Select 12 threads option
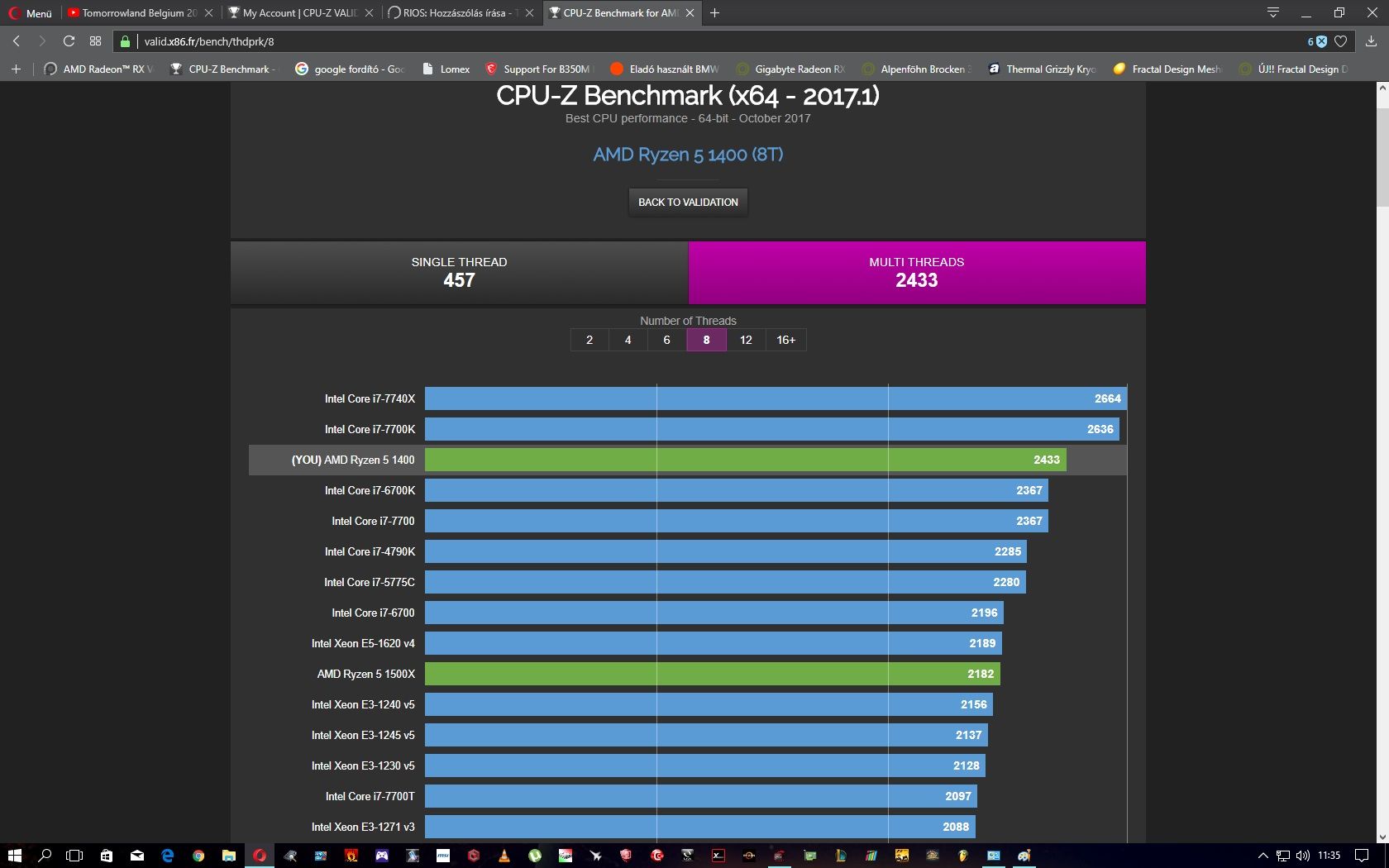 [x=746, y=340]
